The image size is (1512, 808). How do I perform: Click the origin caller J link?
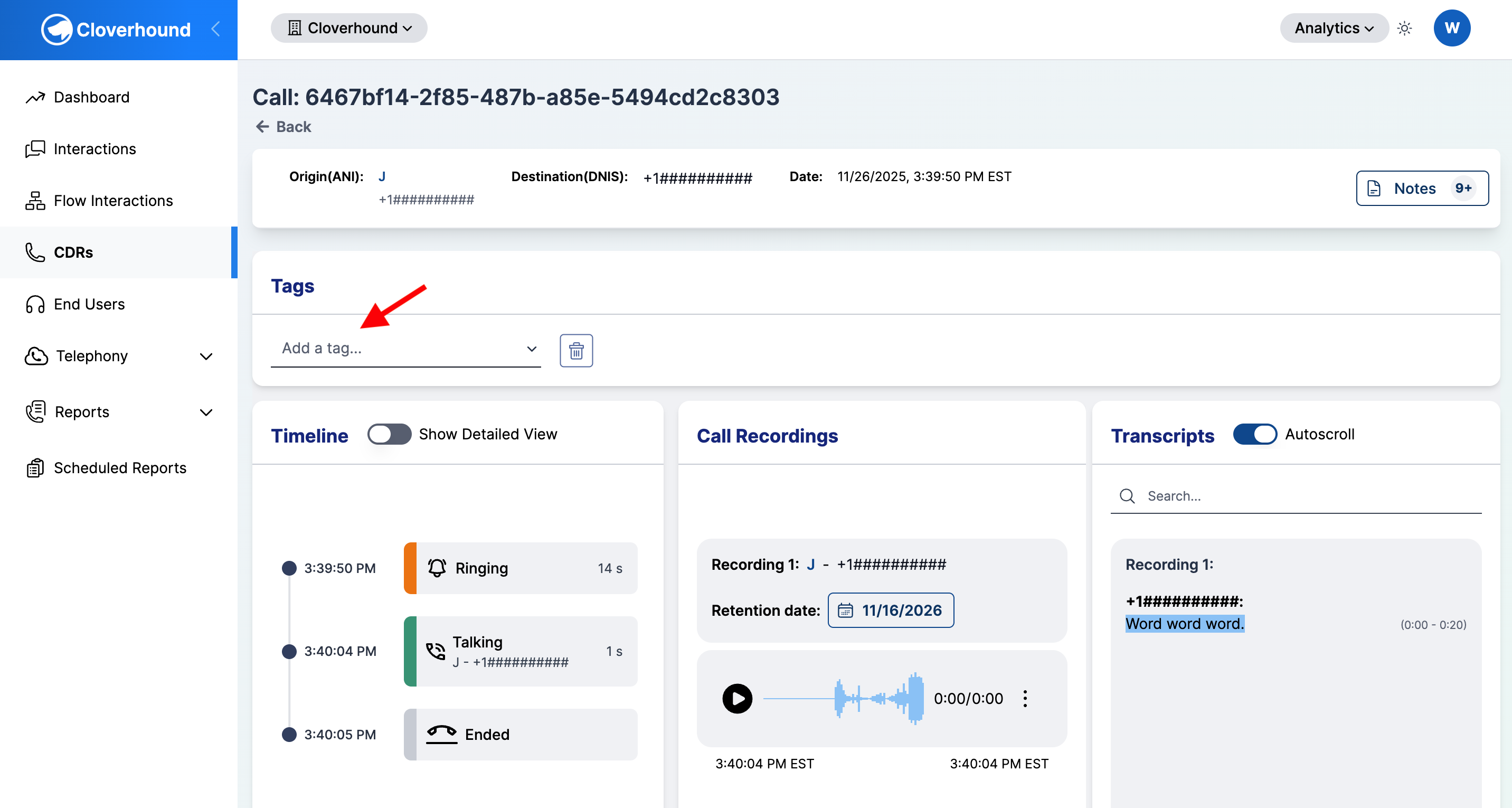click(x=382, y=176)
